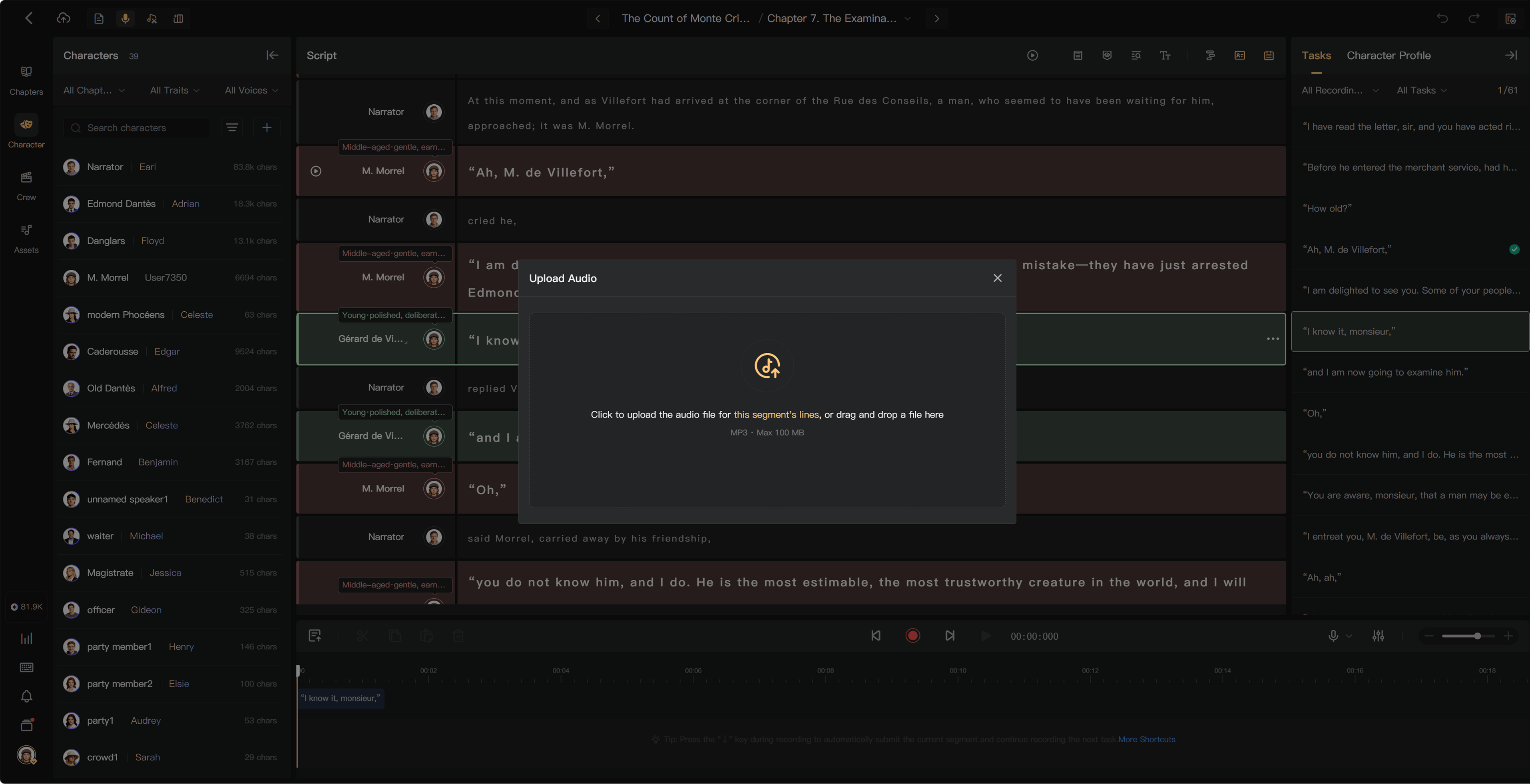Image resolution: width=1530 pixels, height=784 pixels.
Task: Open keyboard shortcuts icon in sidebar
Action: click(x=26, y=667)
